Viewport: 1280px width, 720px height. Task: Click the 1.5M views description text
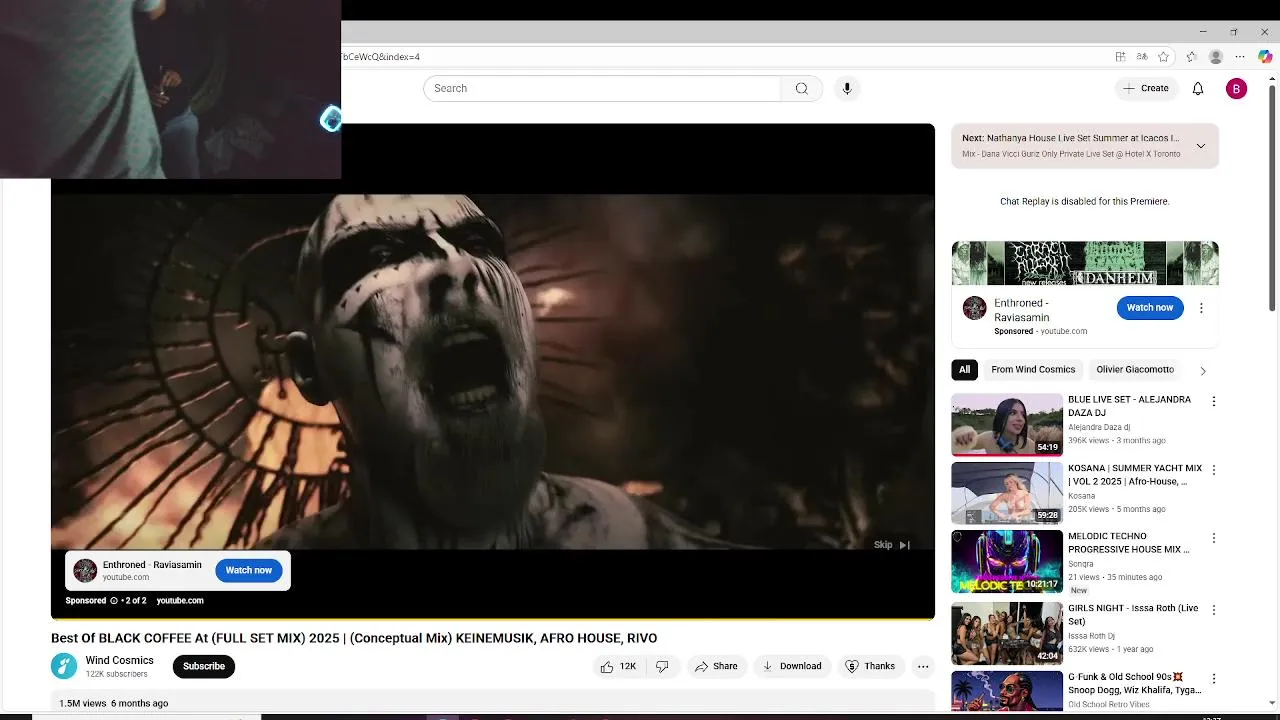point(113,703)
